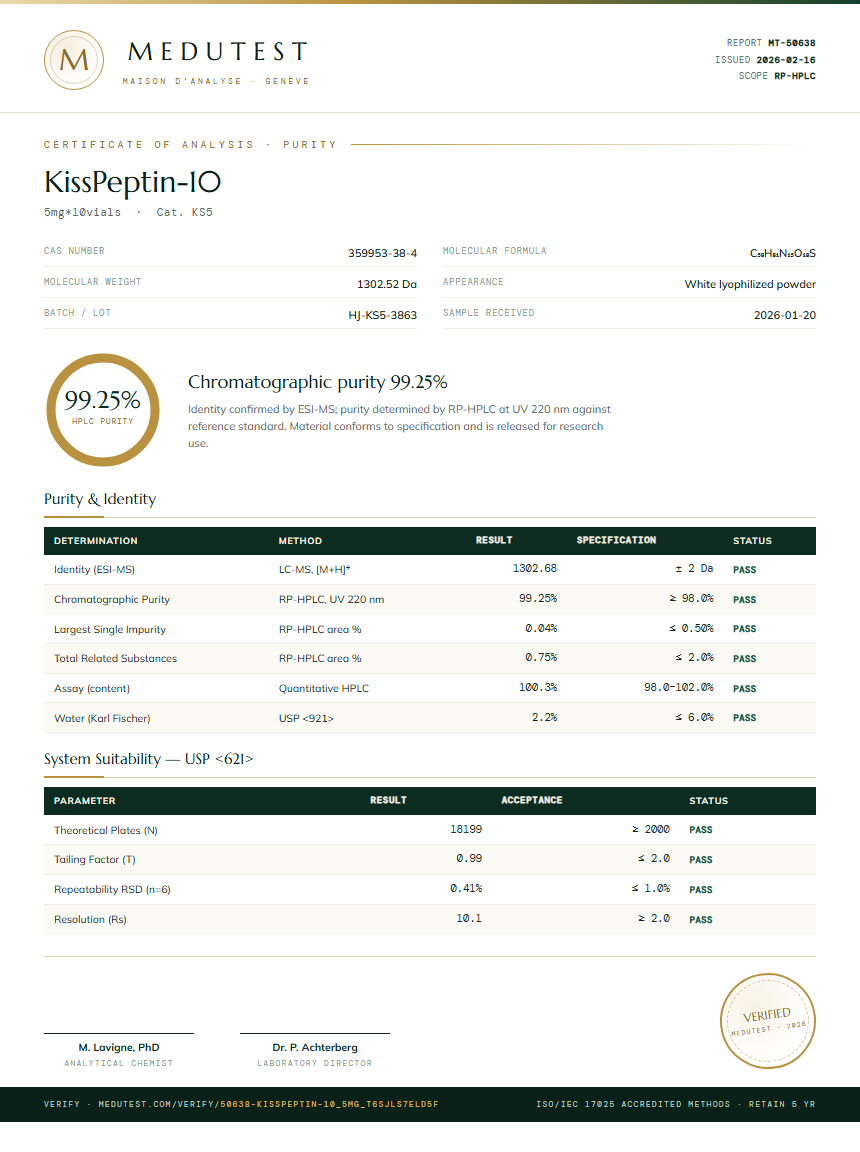Select the Chromatographic purity 99.25% heading
Image resolution: width=860 pixels, height=1152 pixels.
point(317,382)
